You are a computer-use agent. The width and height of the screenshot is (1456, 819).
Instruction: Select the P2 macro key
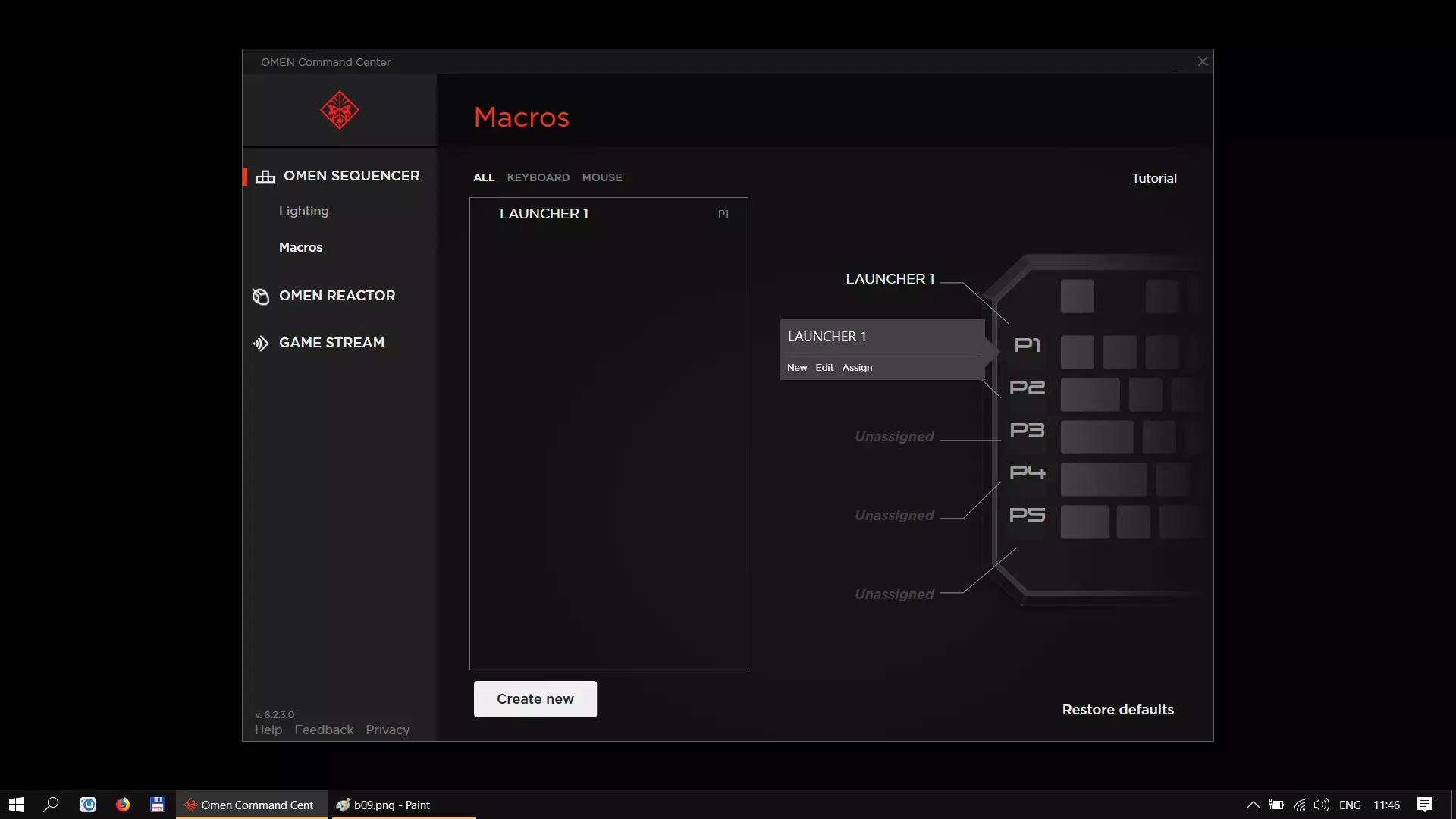[1027, 388]
